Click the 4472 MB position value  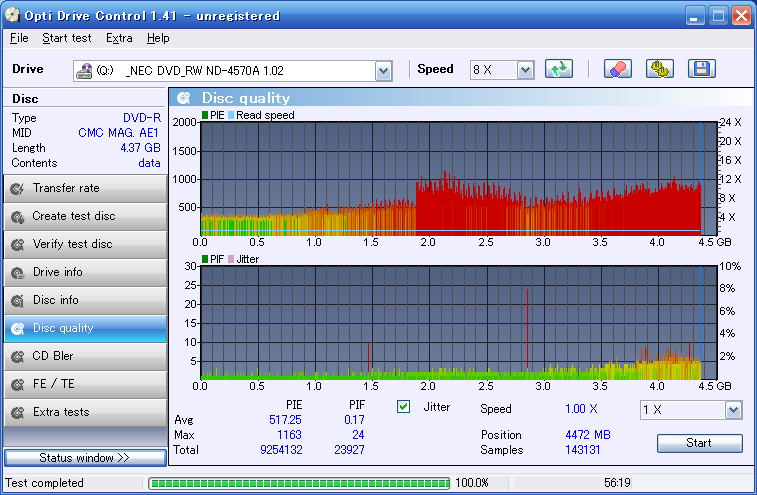(x=588, y=435)
